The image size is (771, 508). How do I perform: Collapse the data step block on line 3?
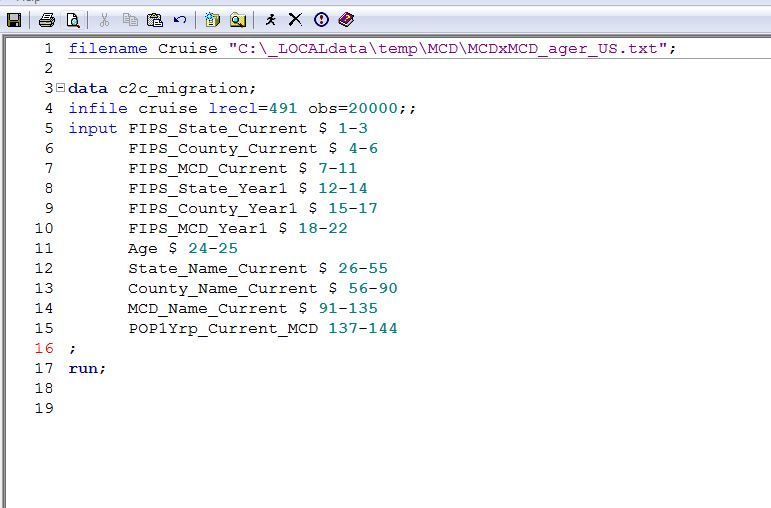[60, 88]
